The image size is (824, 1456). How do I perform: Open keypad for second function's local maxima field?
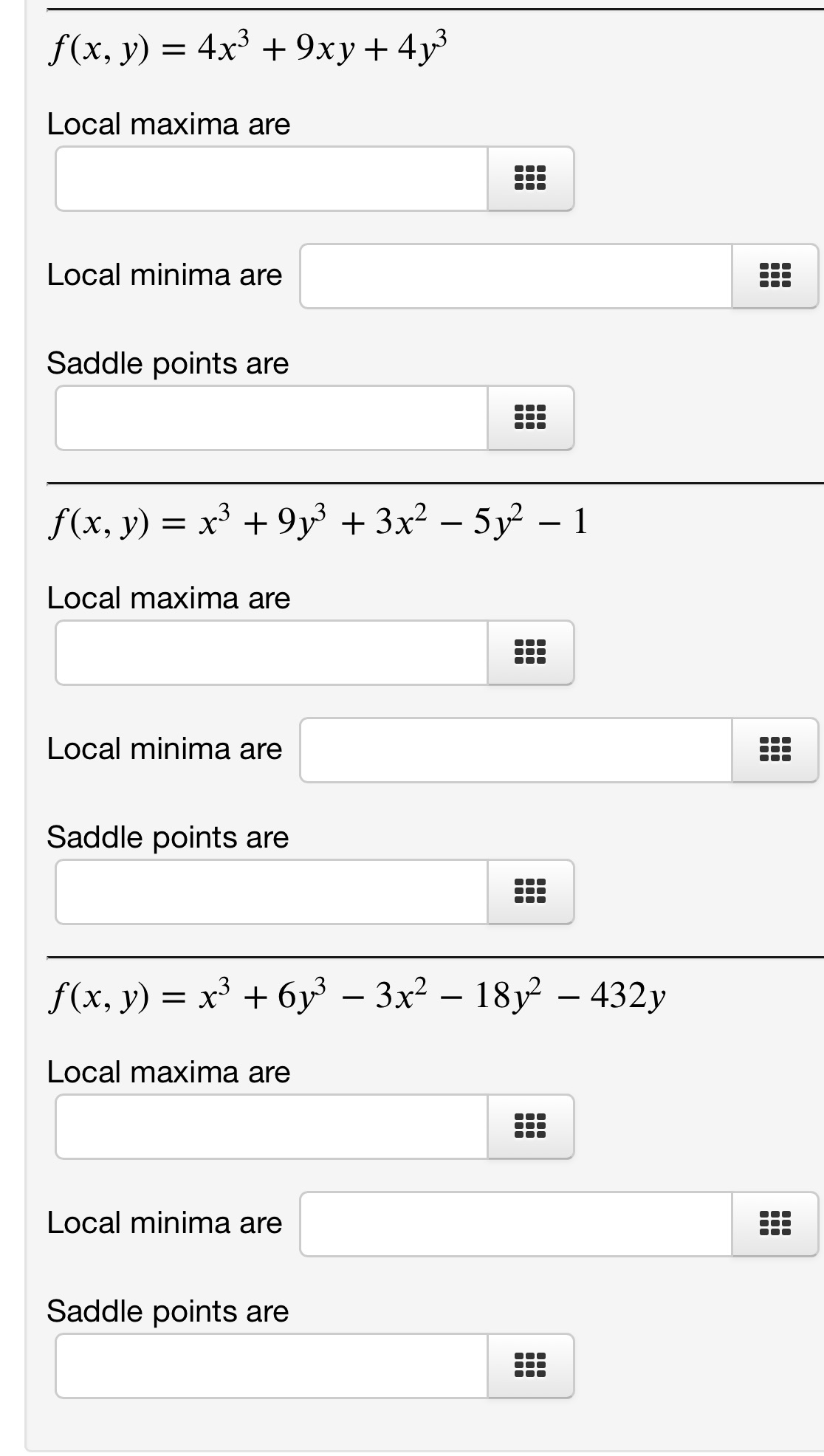tap(531, 653)
